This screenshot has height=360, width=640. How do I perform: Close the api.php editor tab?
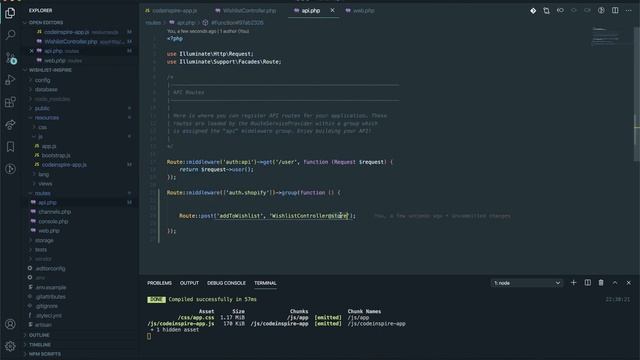coord(332,11)
